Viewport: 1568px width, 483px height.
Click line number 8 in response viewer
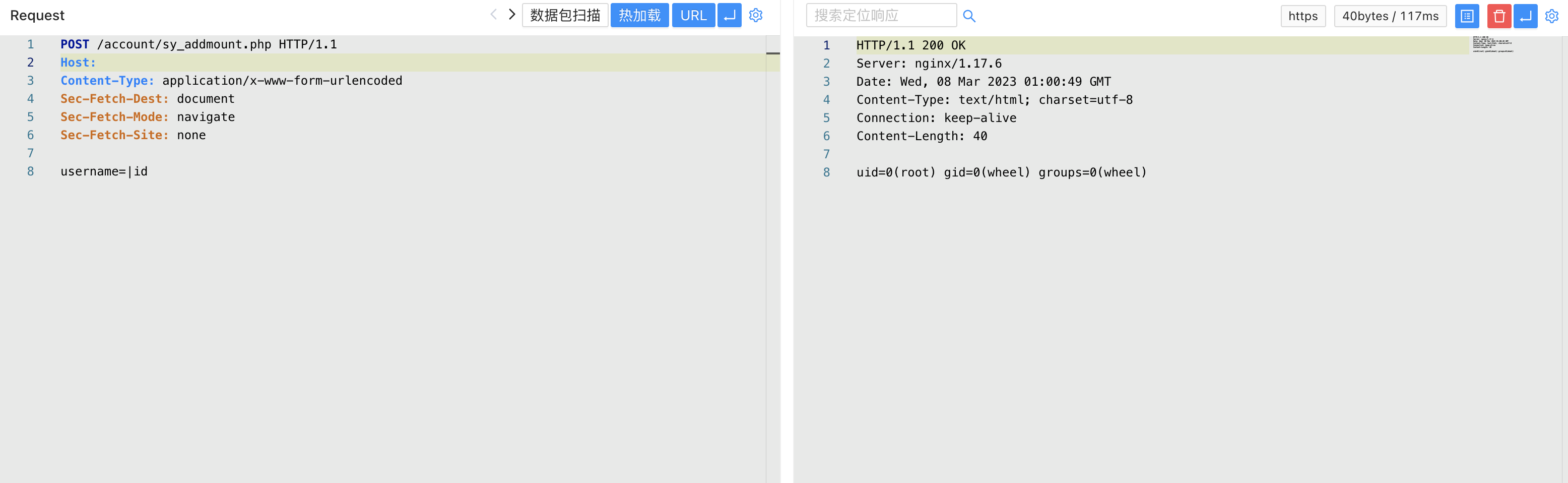(826, 172)
